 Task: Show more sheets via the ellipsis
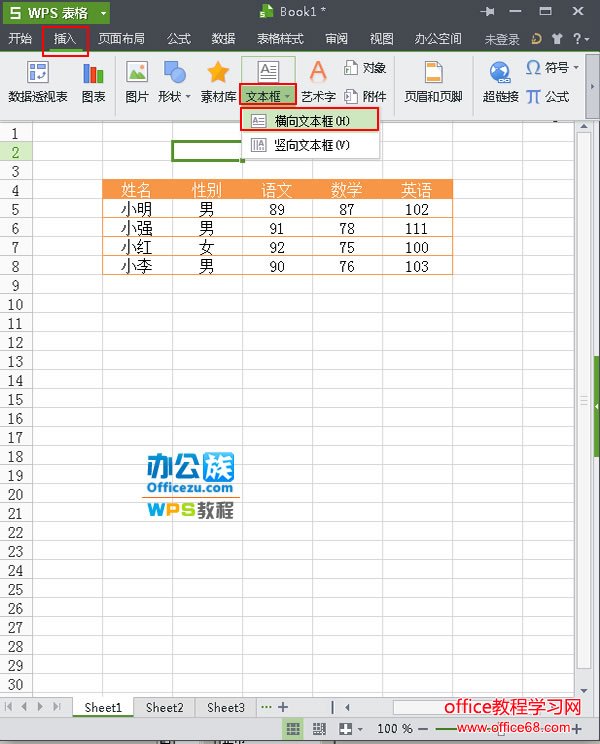(x=267, y=707)
